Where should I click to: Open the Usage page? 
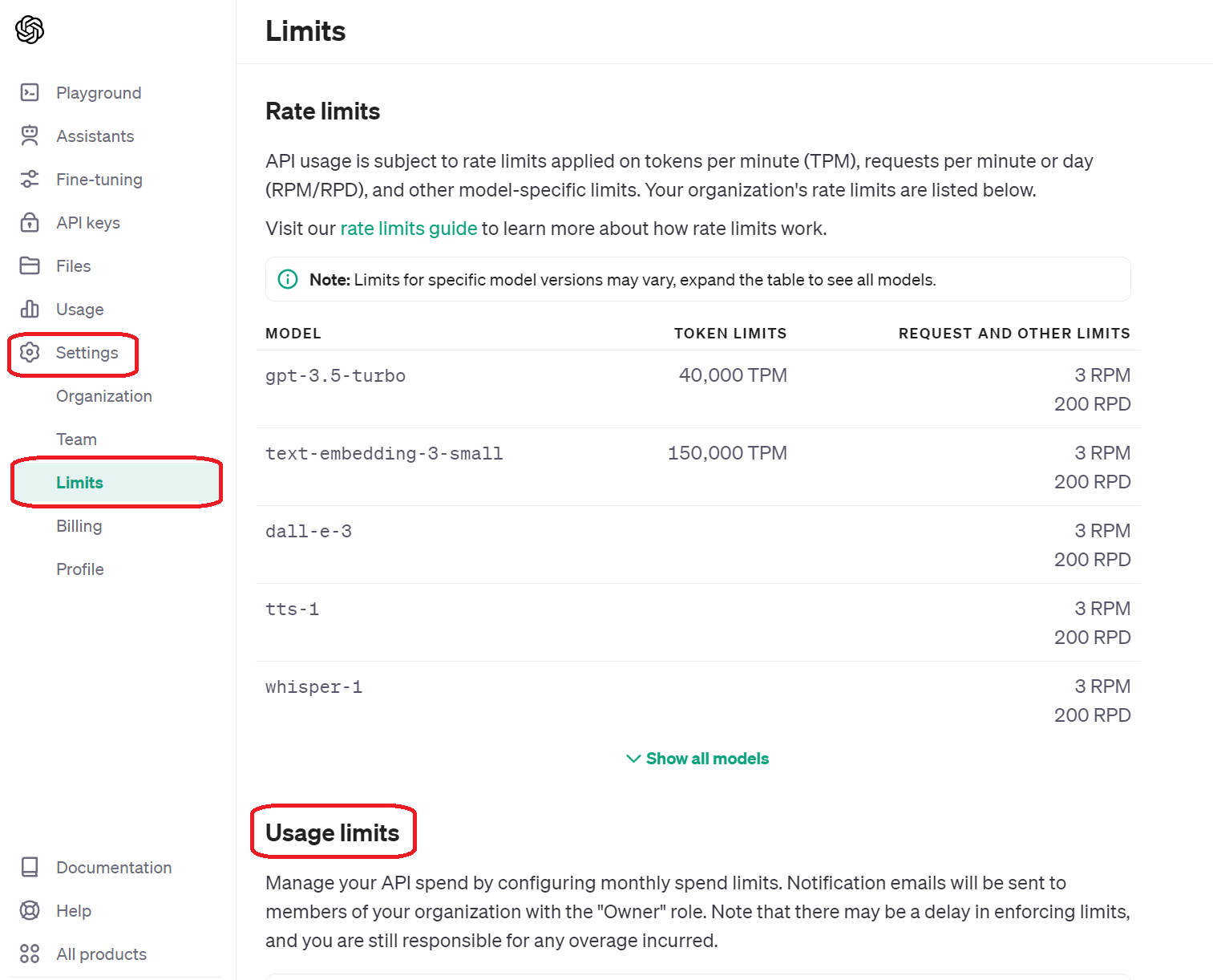click(80, 310)
